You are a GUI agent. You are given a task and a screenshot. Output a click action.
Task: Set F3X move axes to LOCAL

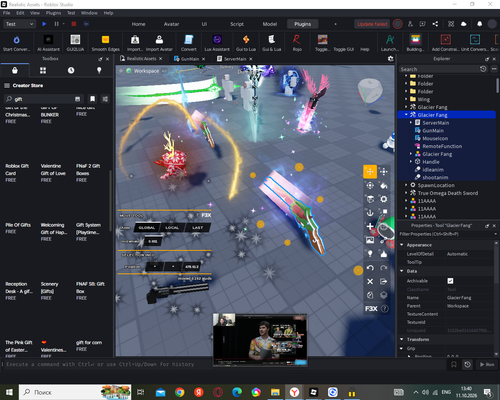click(172, 228)
